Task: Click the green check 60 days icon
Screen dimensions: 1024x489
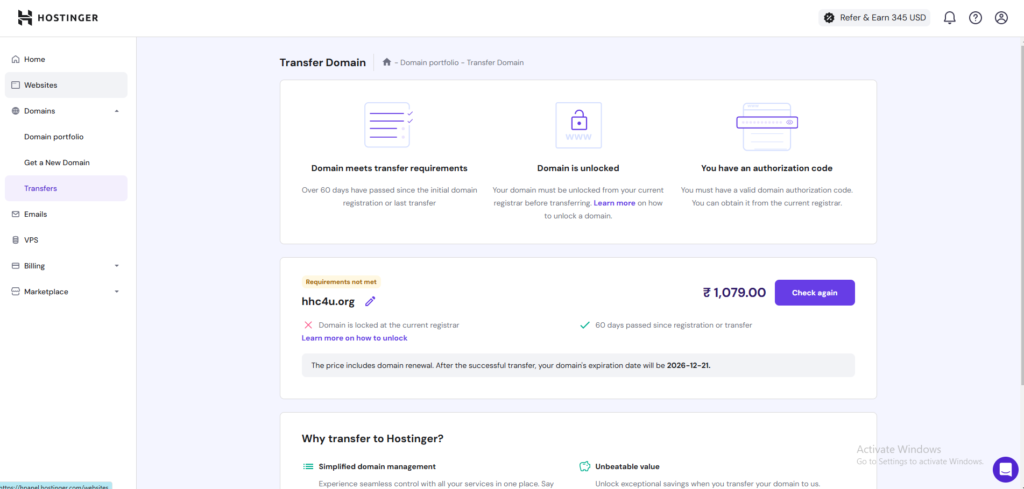Action: [585, 324]
